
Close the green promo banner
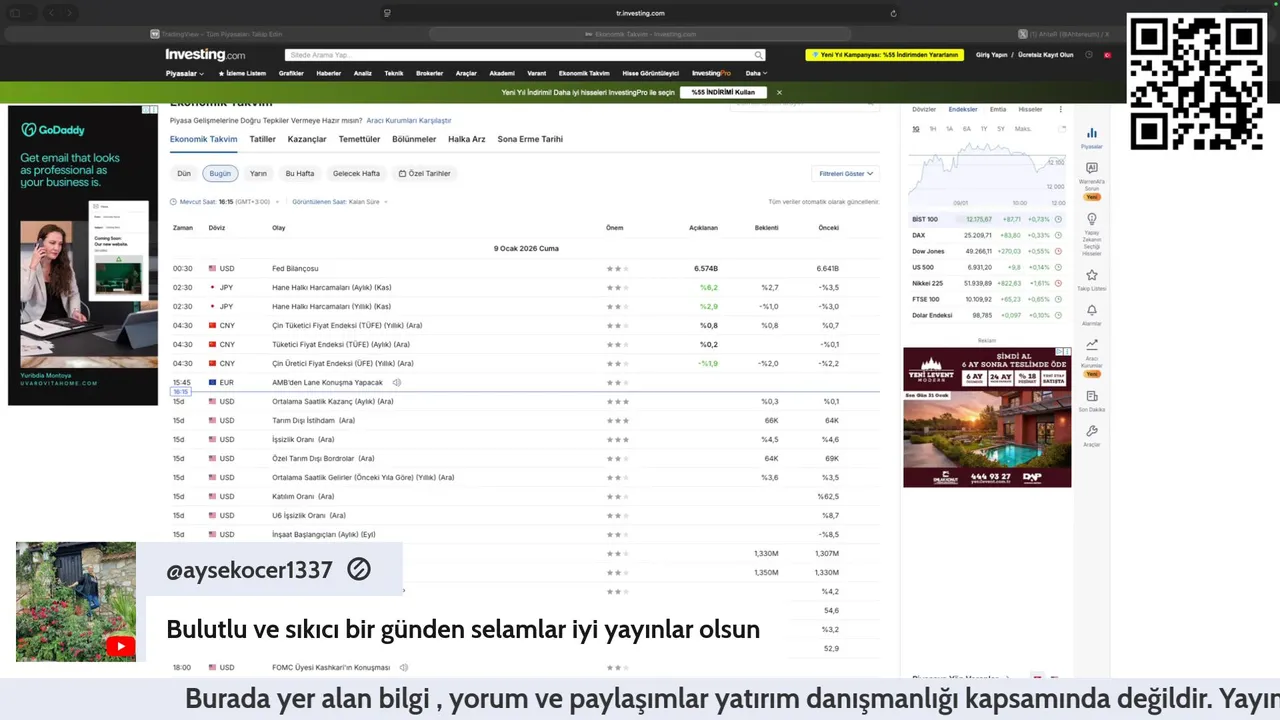779,92
